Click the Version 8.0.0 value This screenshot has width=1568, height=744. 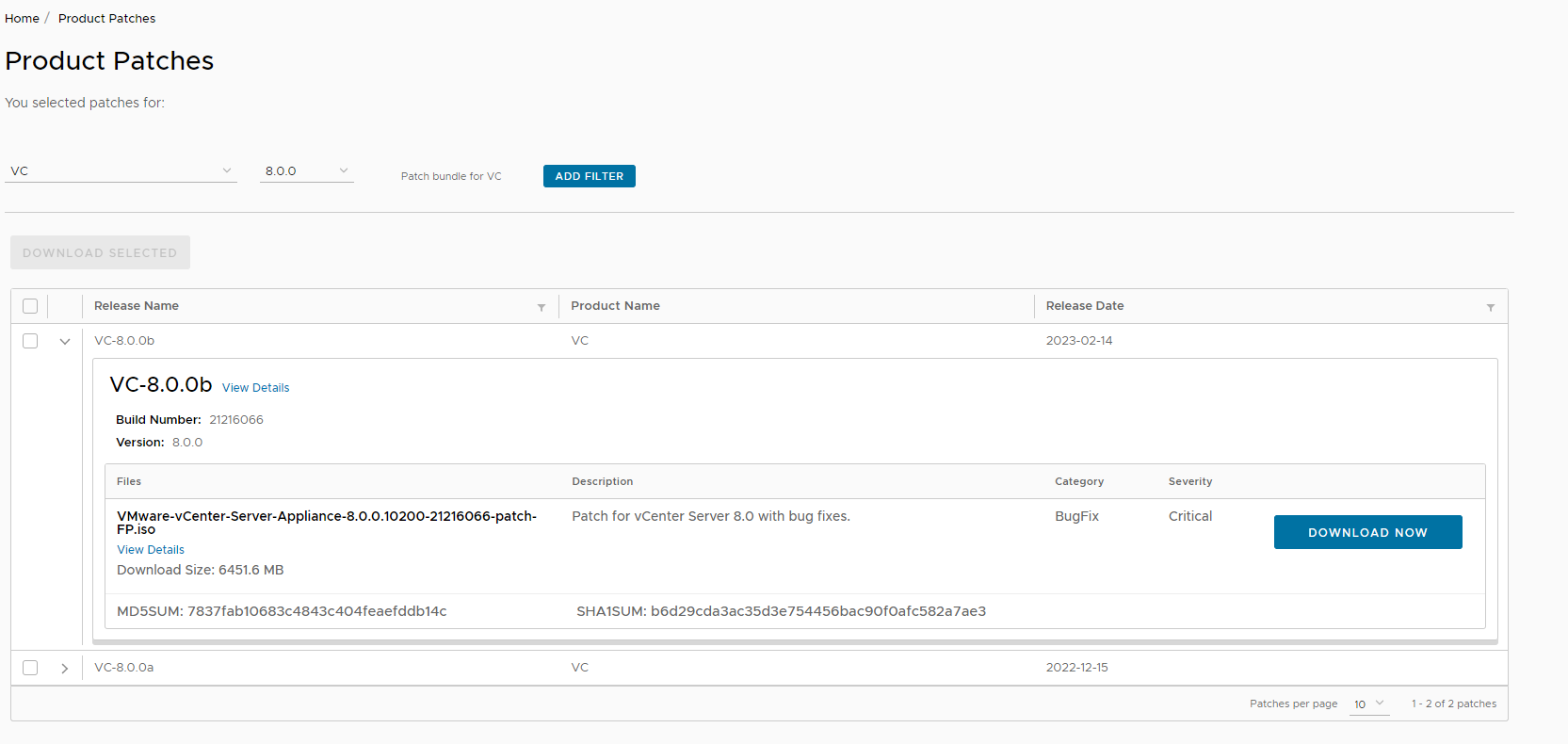(x=187, y=443)
